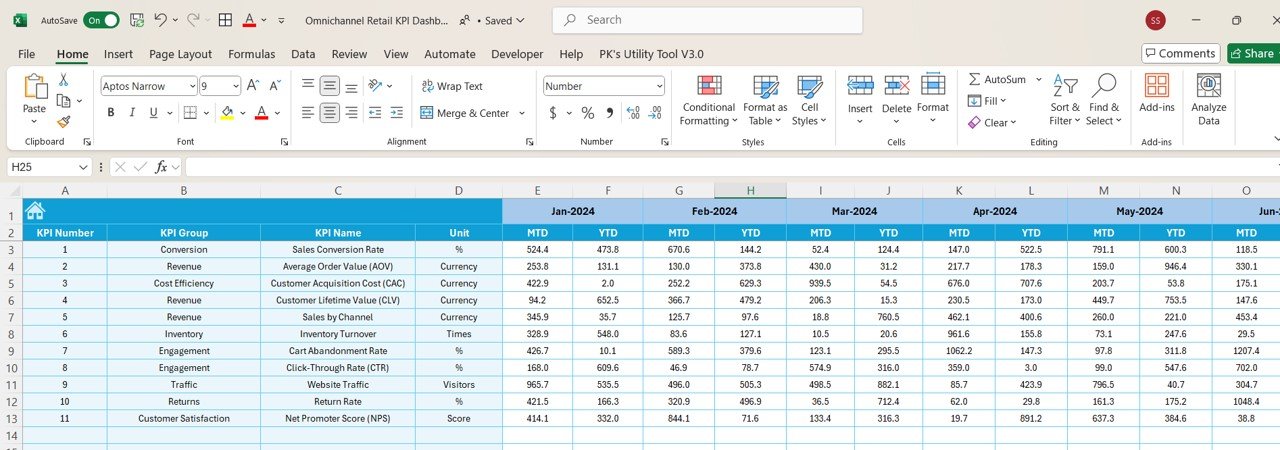Launch Analyze Data
Viewport: 1280px width, 450px height.
pos(1209,99)
